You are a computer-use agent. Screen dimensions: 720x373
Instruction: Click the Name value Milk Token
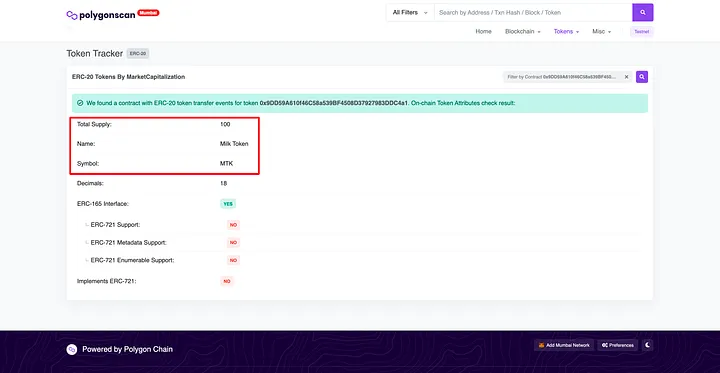(x=234, y=144)
